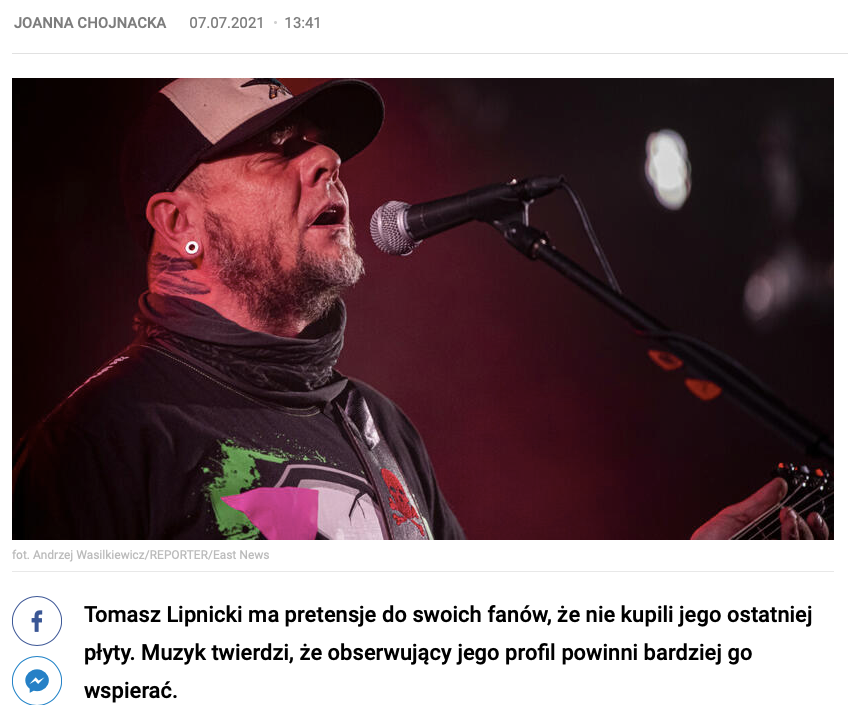848x705 pixels.
Task: Click the name Tomasz Lipnicki in the lead
Action: click(163, 615)
